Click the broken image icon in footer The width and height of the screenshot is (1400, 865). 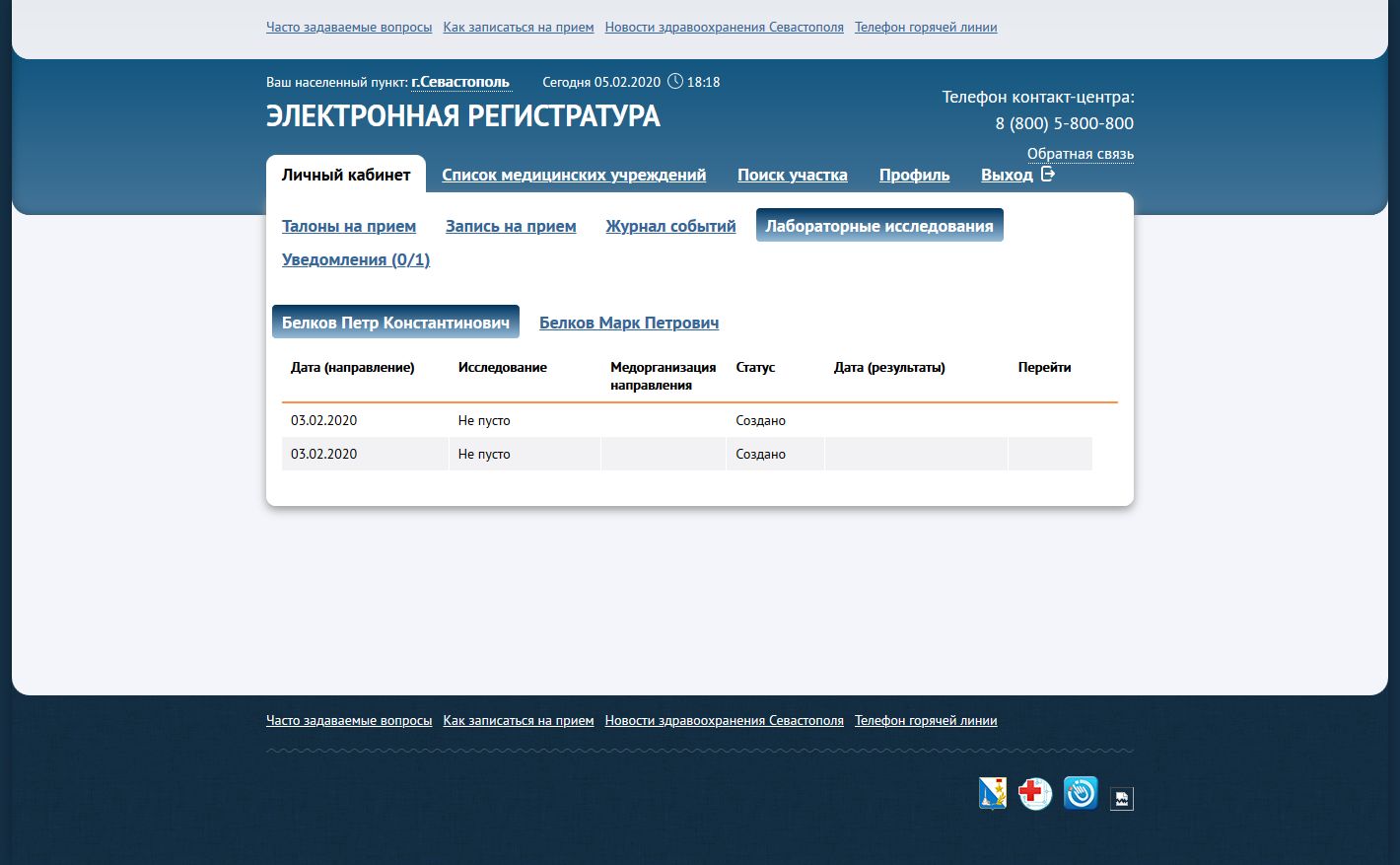click(x=1122, y=798)
